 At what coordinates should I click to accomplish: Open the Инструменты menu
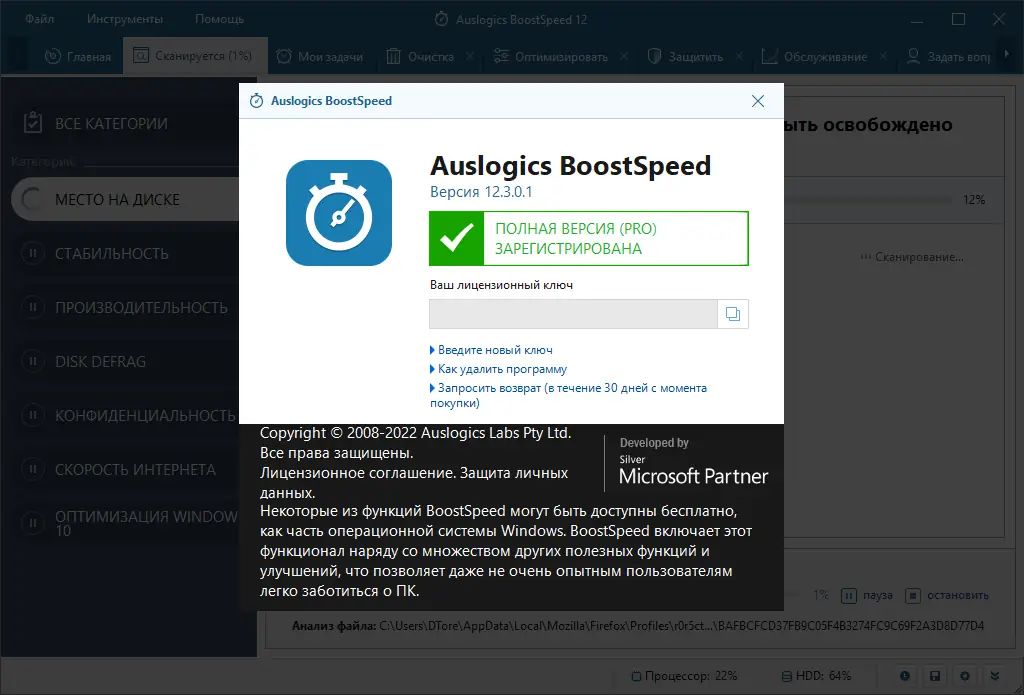point(125,19)
